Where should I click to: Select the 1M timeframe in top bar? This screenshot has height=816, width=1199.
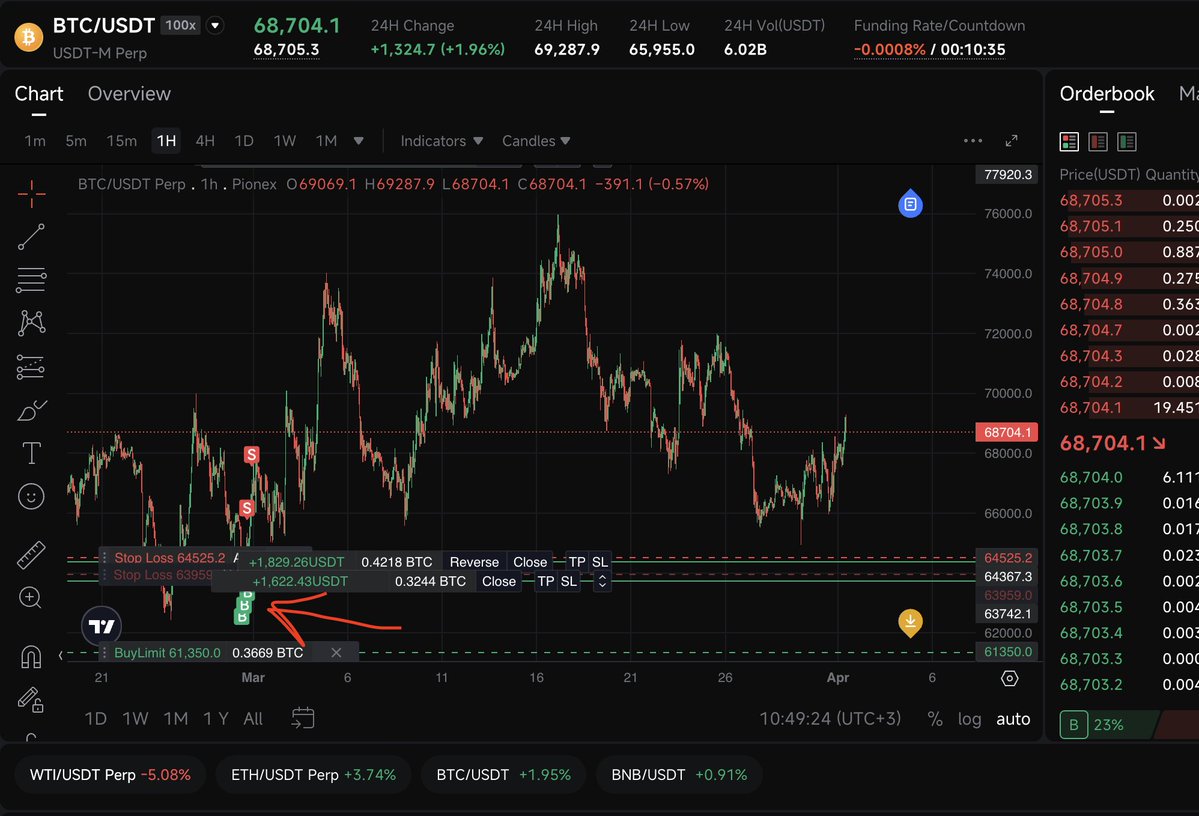(327, 141)
